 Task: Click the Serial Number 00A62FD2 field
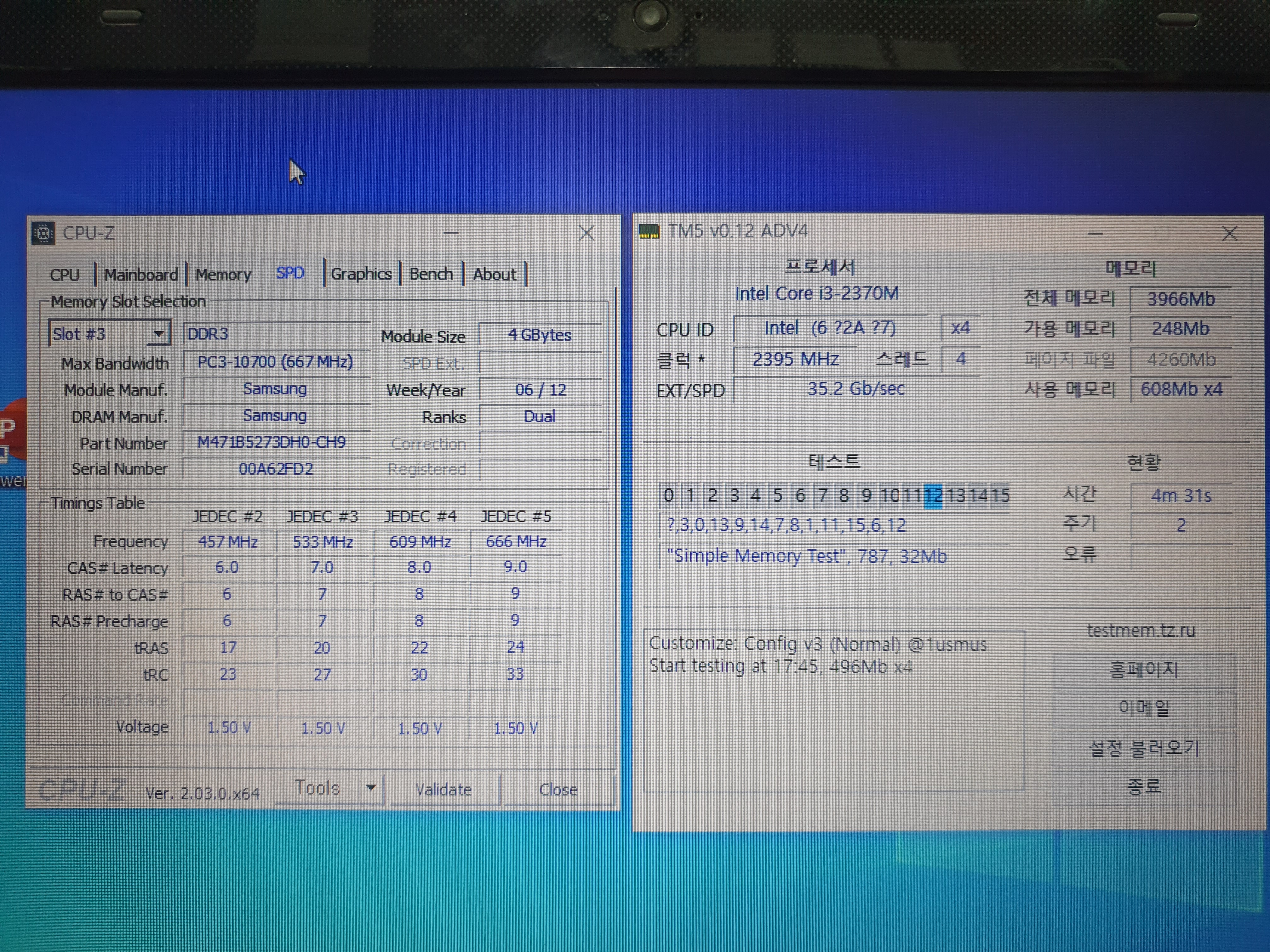(277, 469)
